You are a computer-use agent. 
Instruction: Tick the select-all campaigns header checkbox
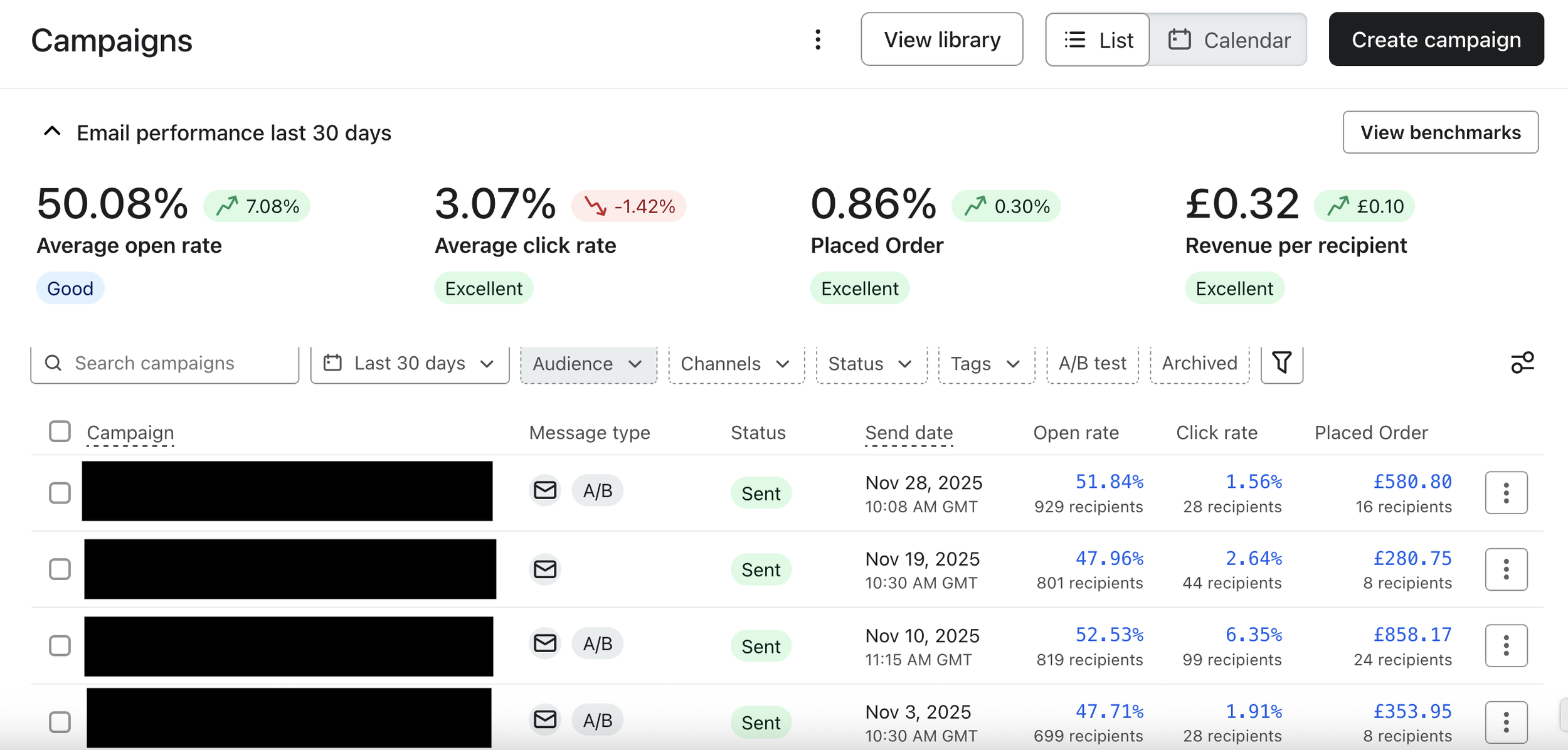coord(60,431)
